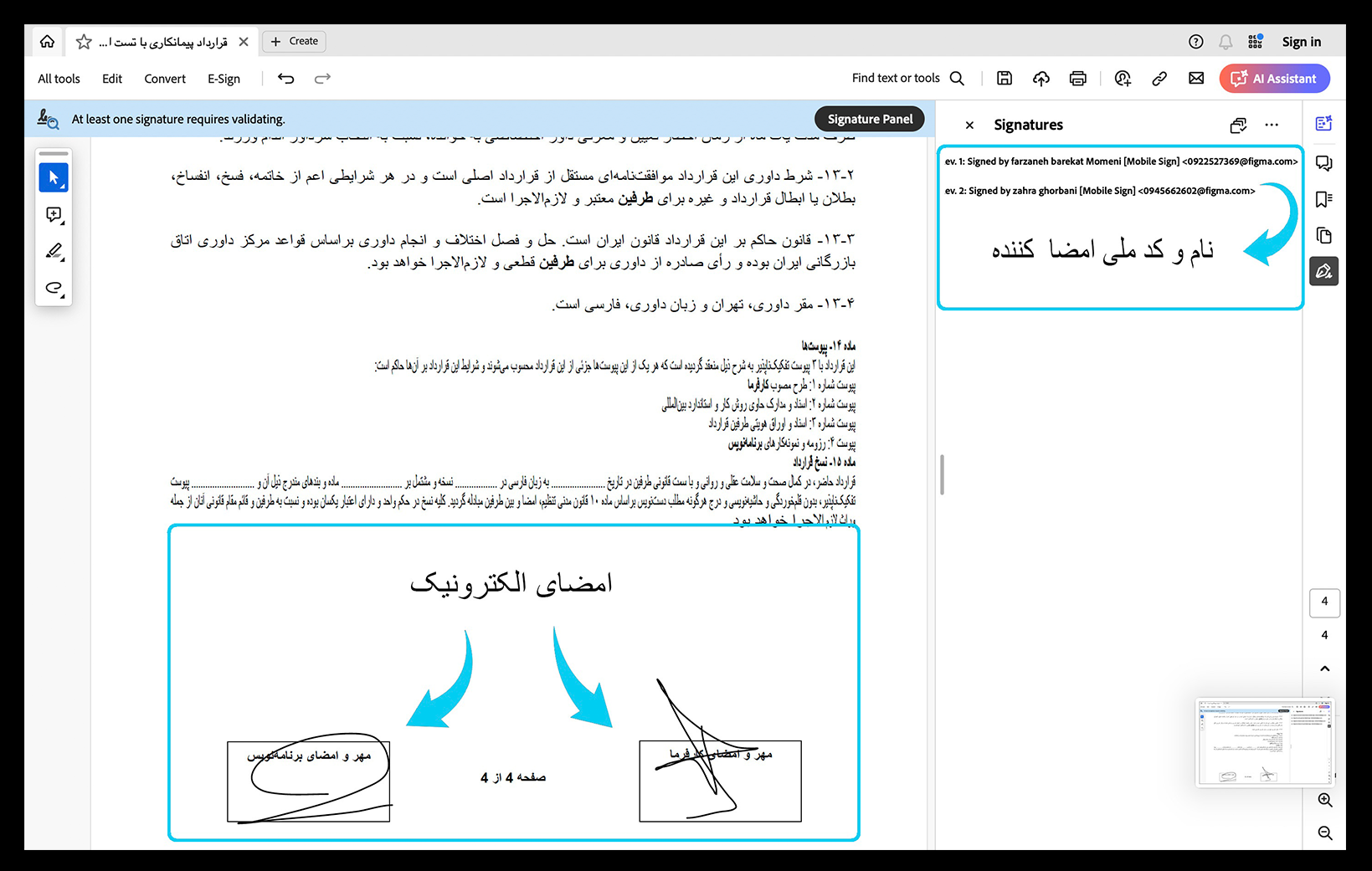Viewport: 1372px width, 871px height.
Task: Open the apps grid icon
Action: 1255,42
